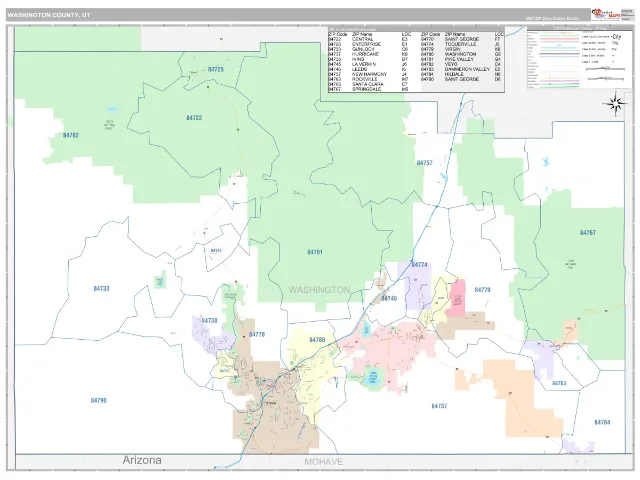Select the 84757 ZIP label on map
The height and width of the screenshot is (480, 640).
424,163
